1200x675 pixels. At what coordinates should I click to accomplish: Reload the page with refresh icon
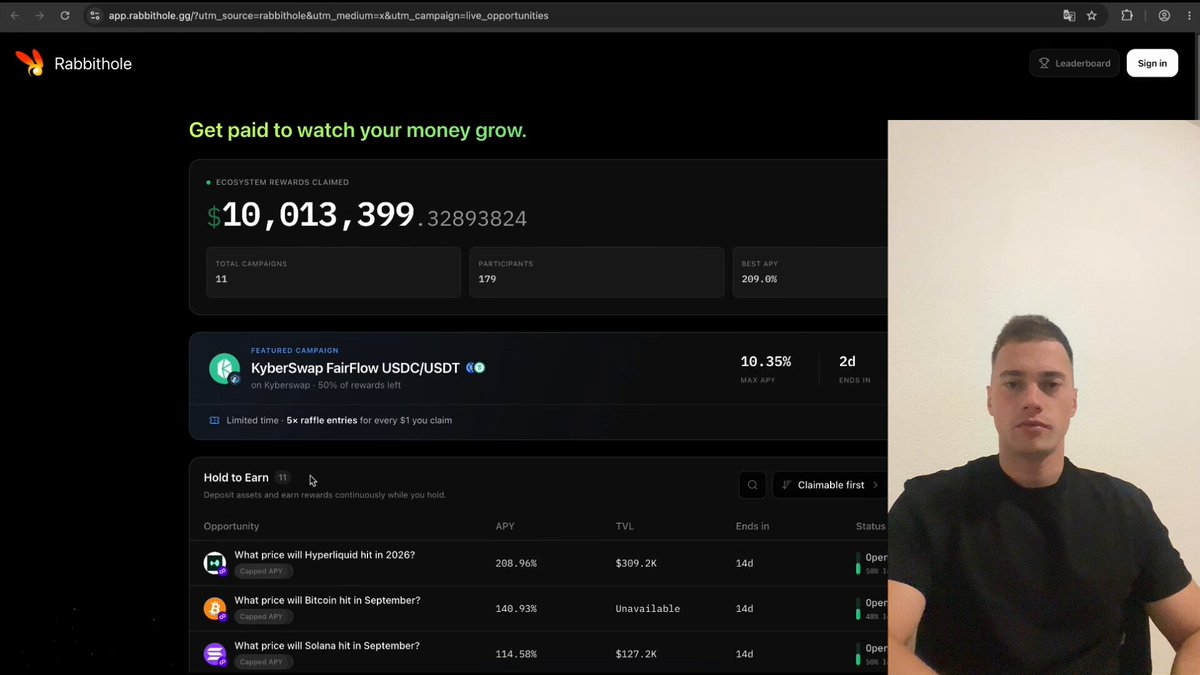click(x=65, y=16)
